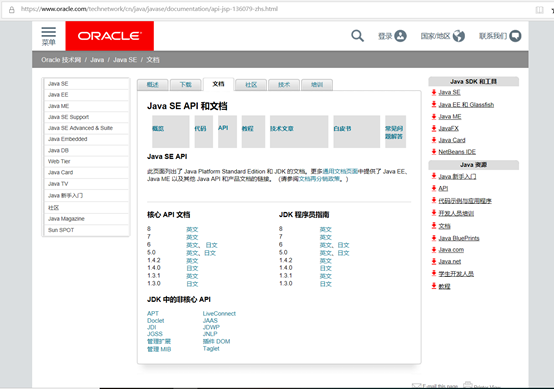Open the 管理 MIB link
Screen dimensions: 554x389
pos(159,349)
